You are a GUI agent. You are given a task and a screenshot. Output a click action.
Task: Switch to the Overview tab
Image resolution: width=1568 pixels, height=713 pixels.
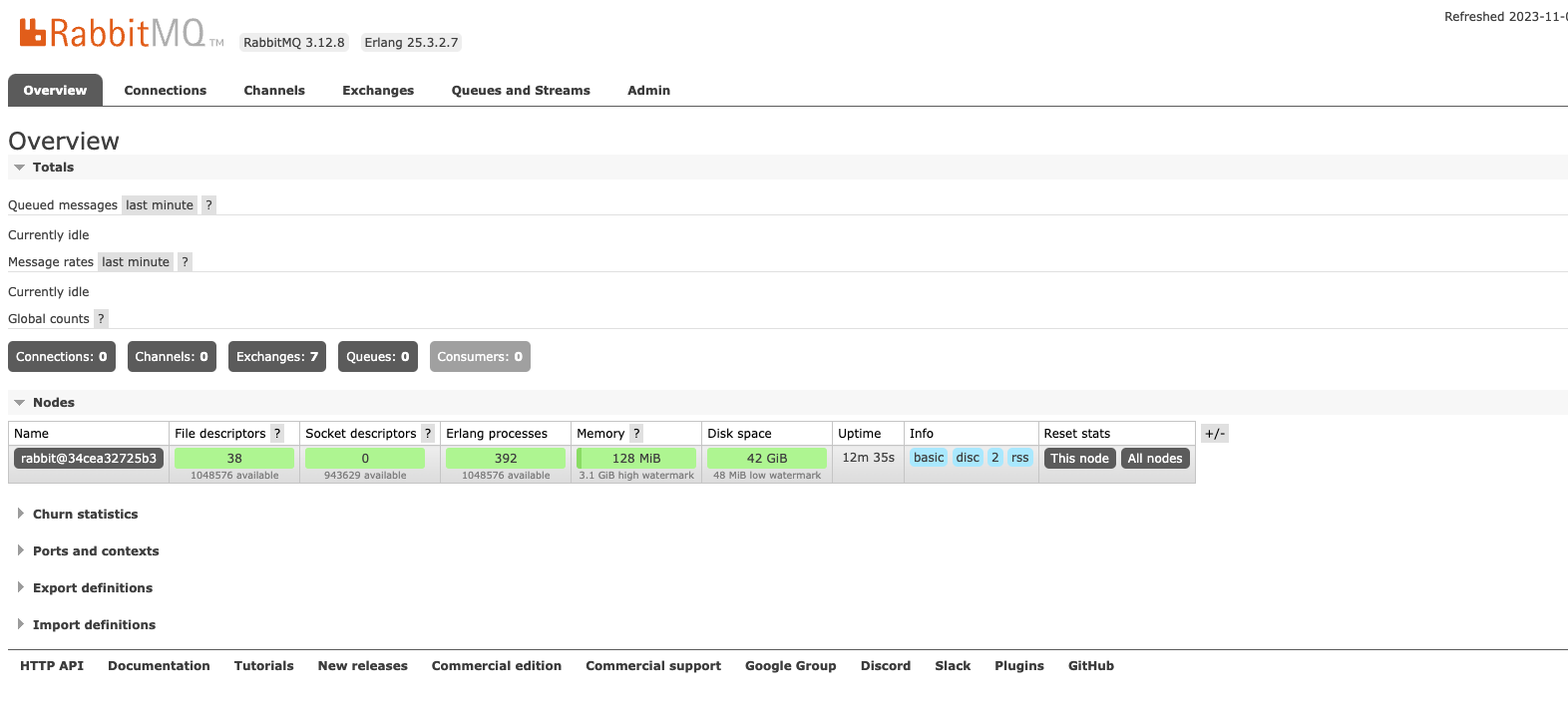55,90
